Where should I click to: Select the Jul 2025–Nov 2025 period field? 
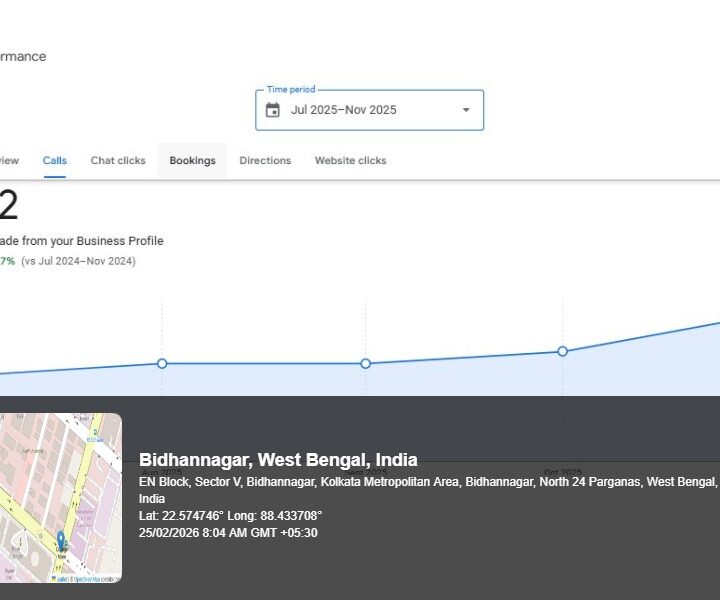(x=344, y=110)
